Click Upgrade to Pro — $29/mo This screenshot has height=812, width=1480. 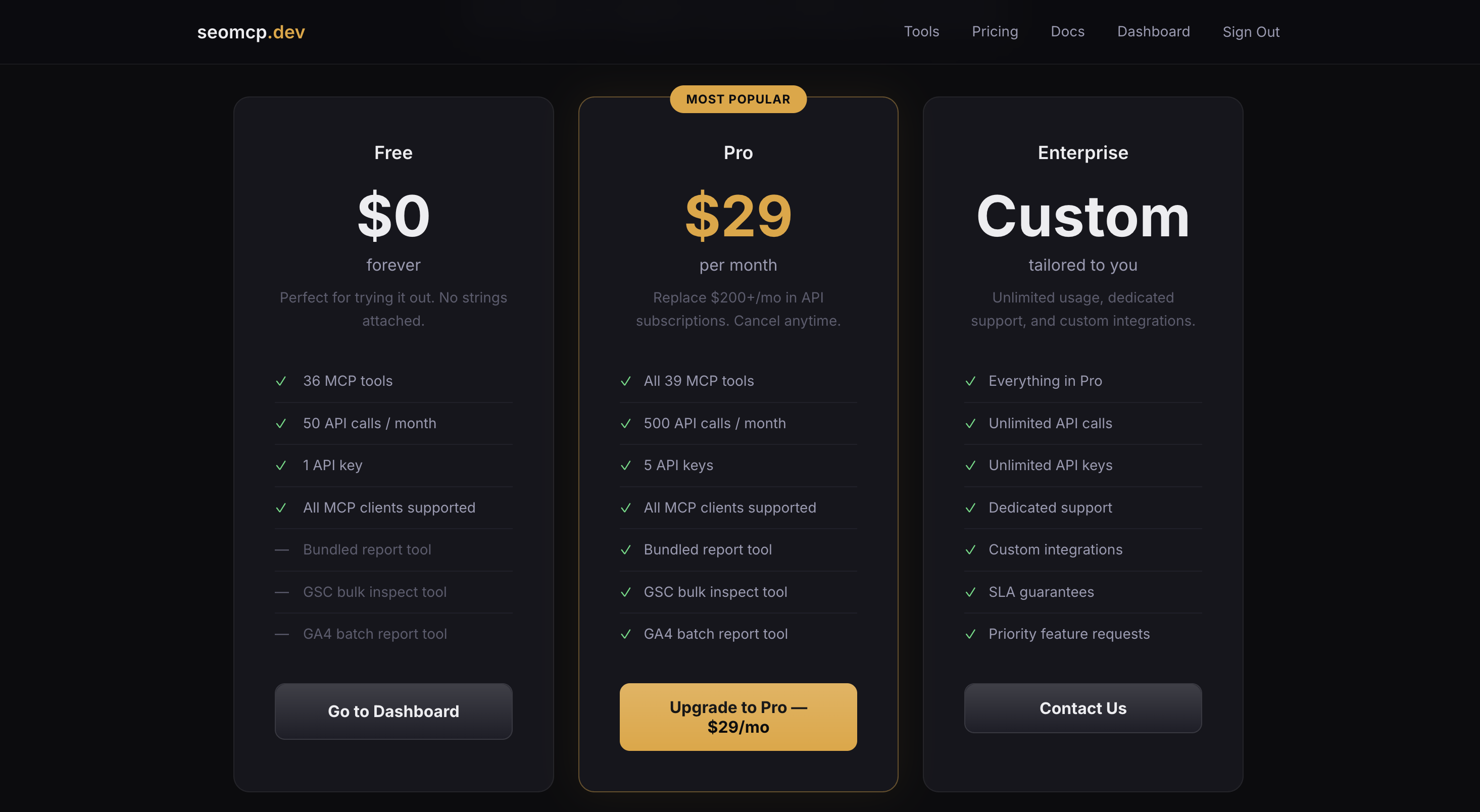(737, 717)
